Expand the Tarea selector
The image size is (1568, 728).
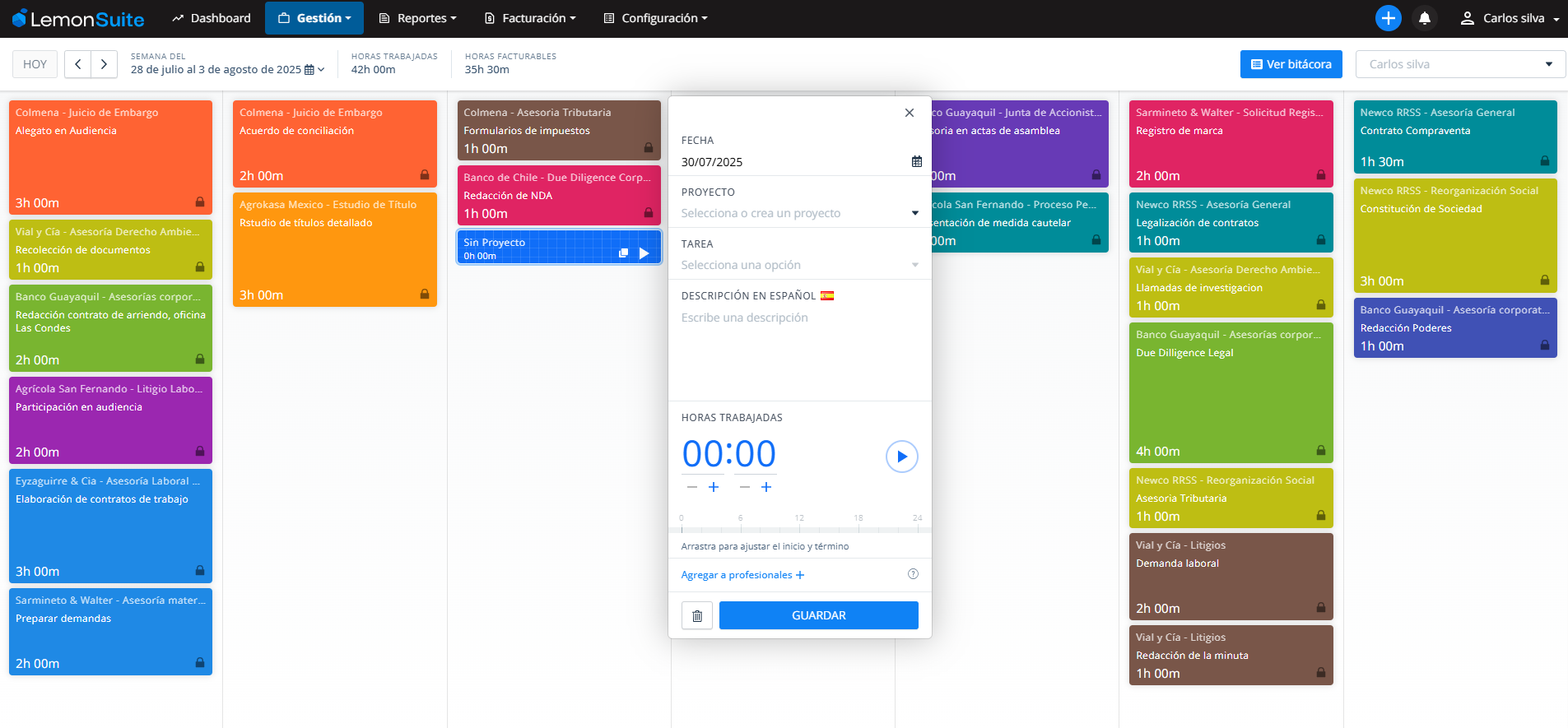coord(798,265)
